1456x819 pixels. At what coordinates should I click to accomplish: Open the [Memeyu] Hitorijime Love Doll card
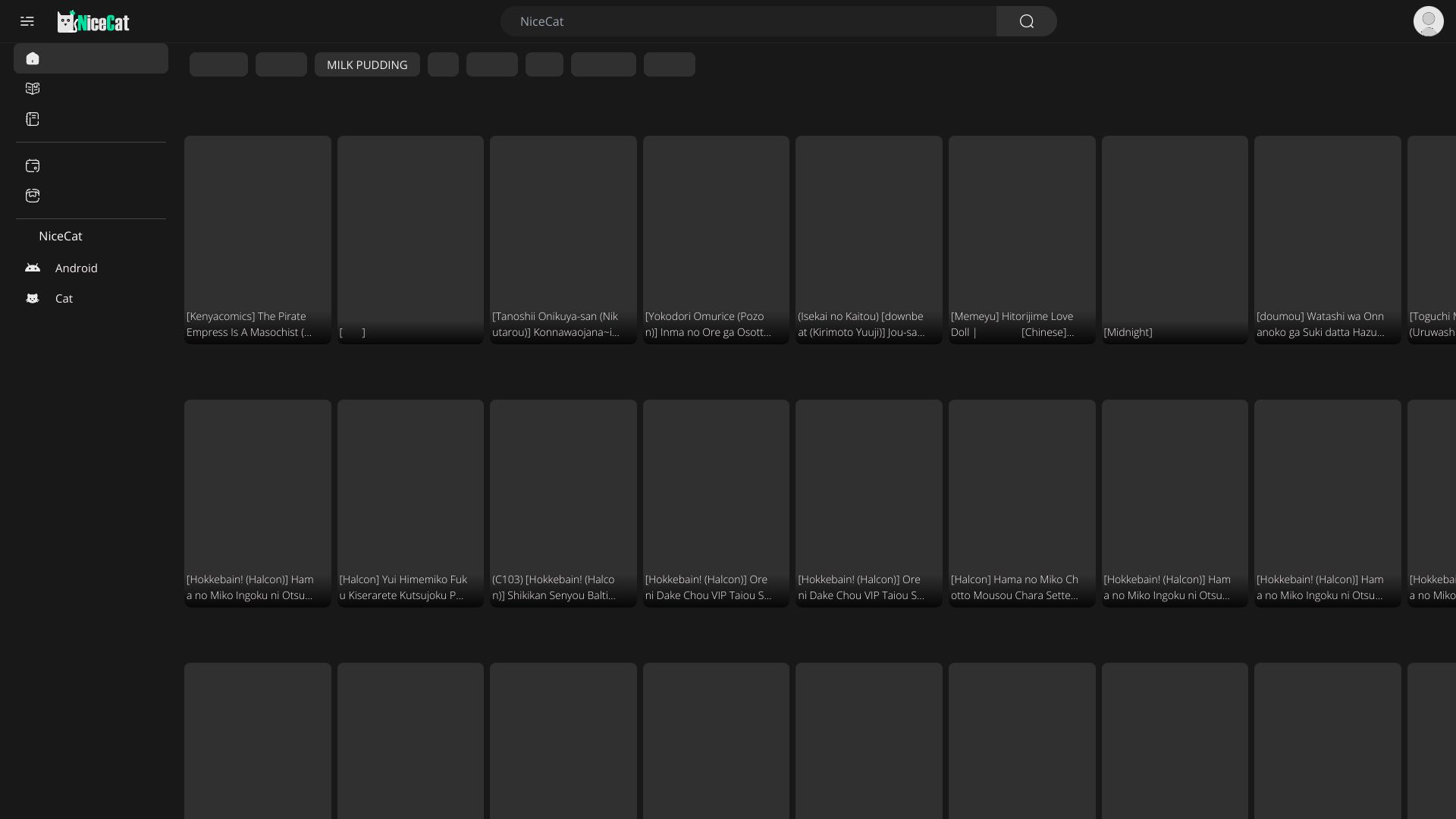pos(1022,240)
